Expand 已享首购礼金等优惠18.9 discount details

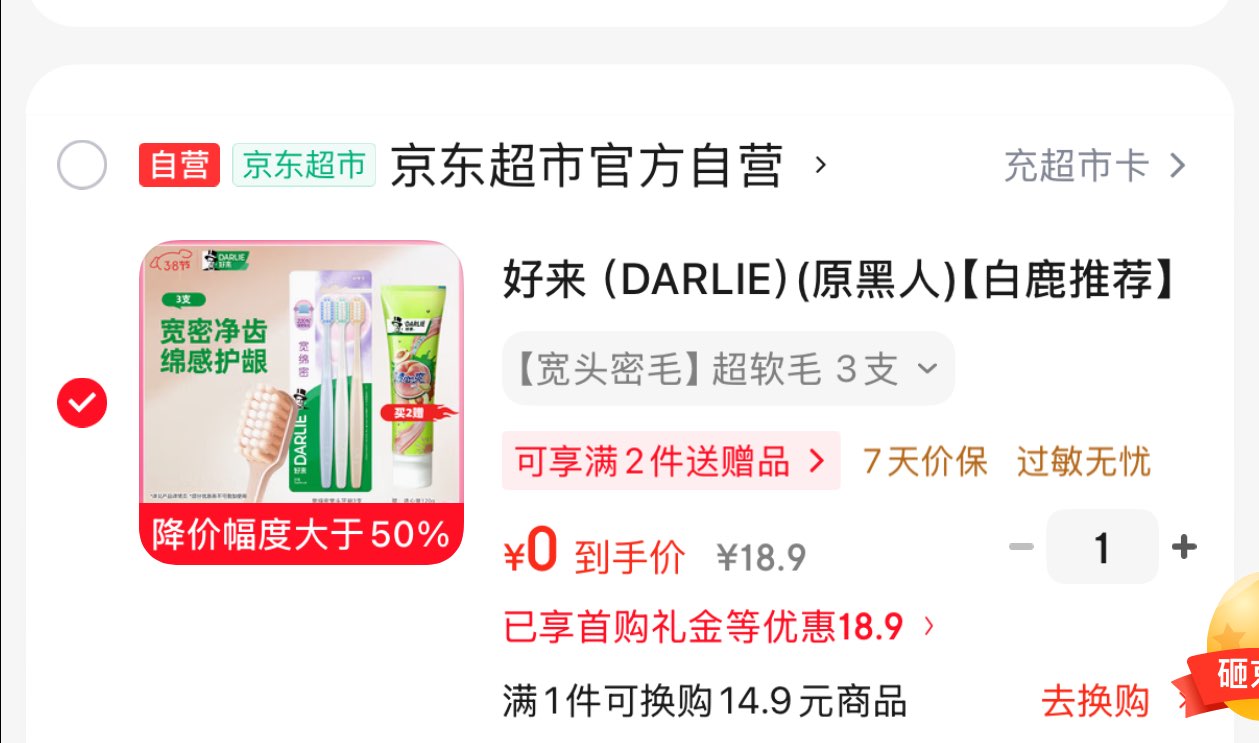[720, 627]
